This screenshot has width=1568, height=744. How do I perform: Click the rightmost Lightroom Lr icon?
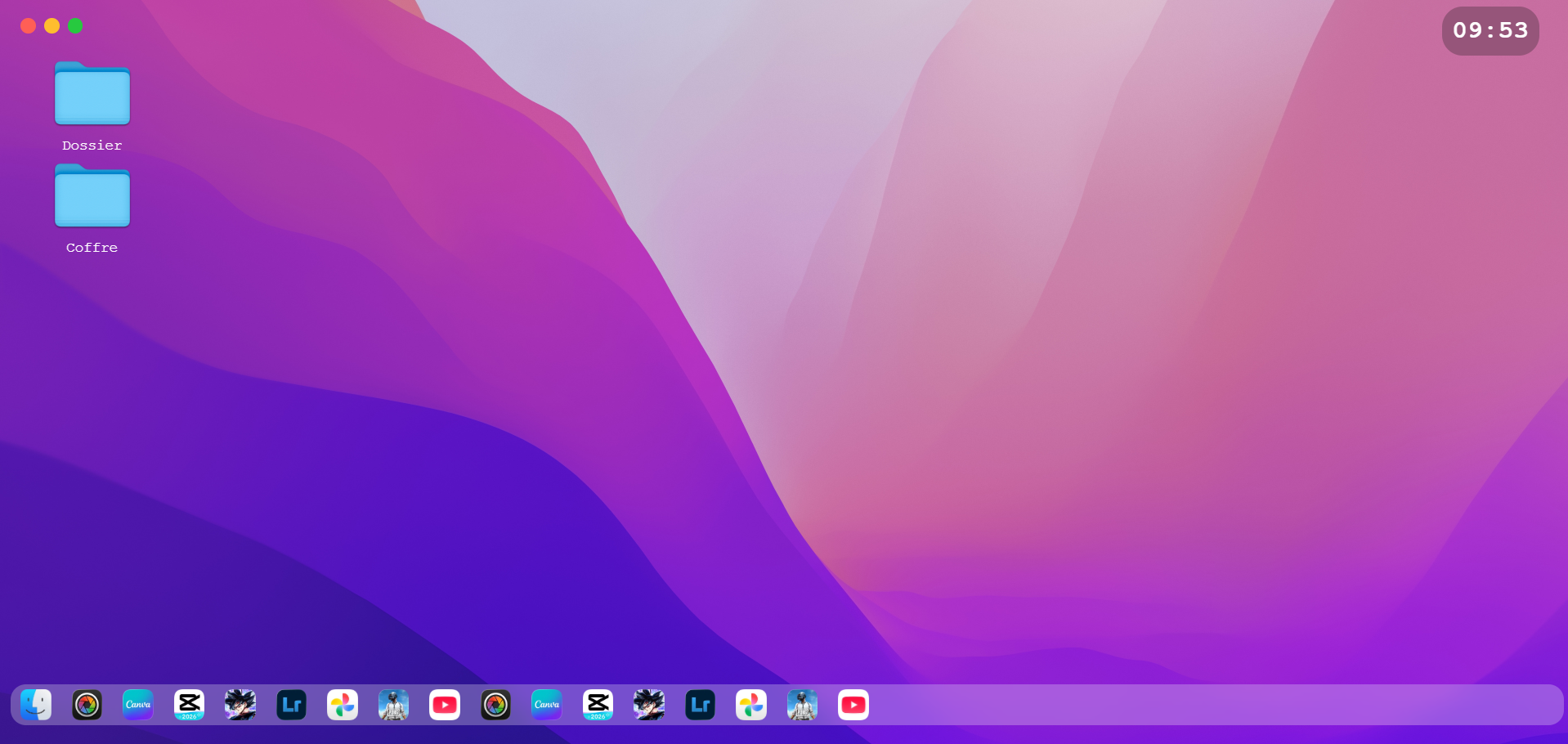[700, 705]
